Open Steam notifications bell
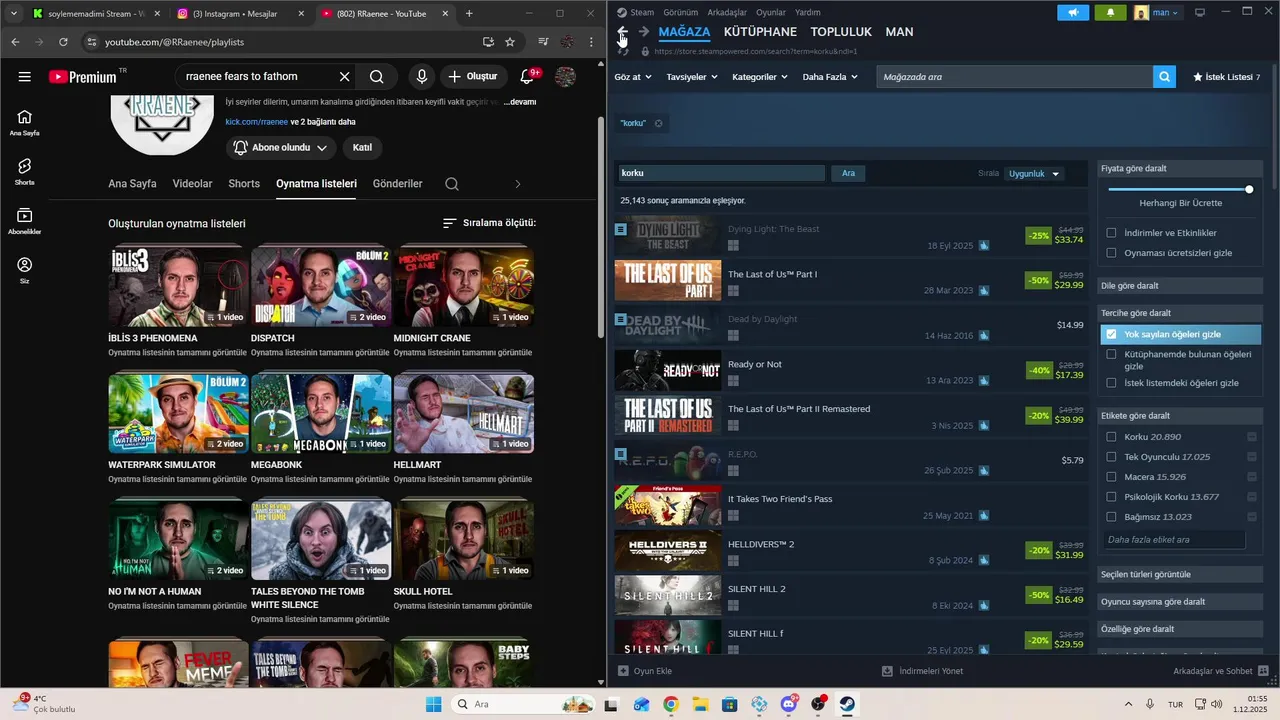Image resolution: width=1280 pixels, height=720 pixels. click(x=1110, y=12)
